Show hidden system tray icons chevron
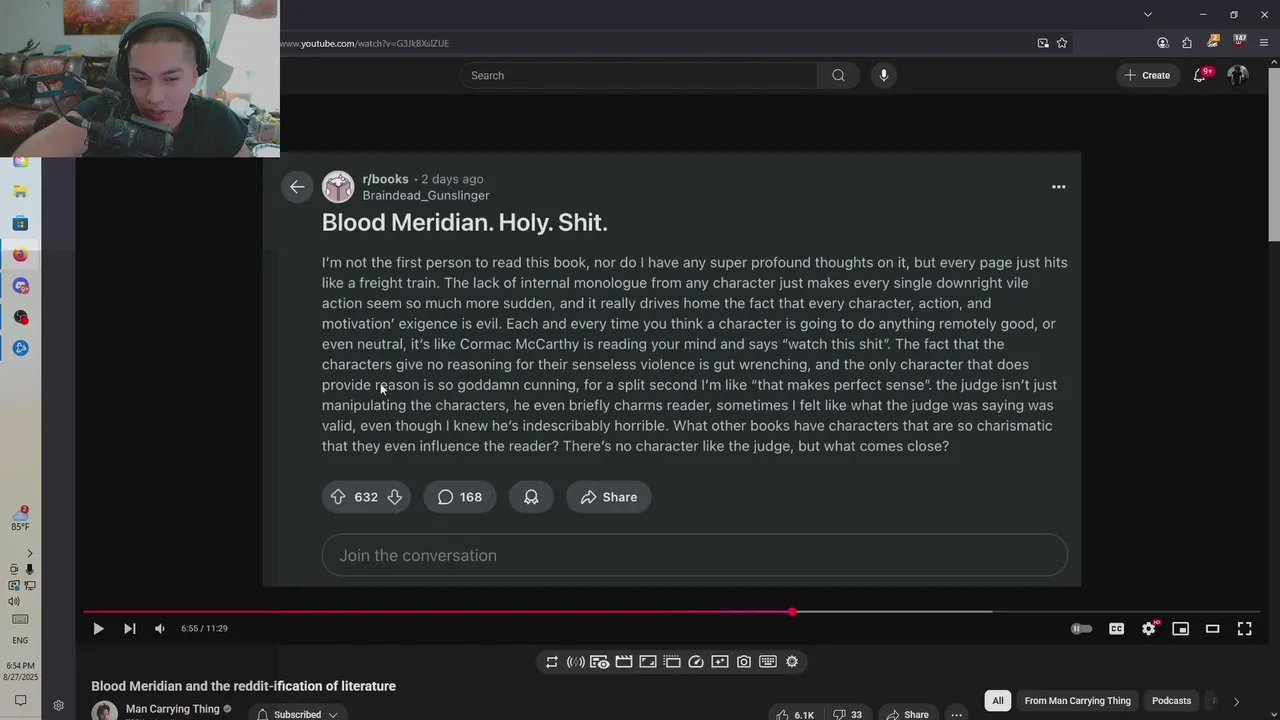The height and width of the screenshot is (720, 1280). click(29, 553)
